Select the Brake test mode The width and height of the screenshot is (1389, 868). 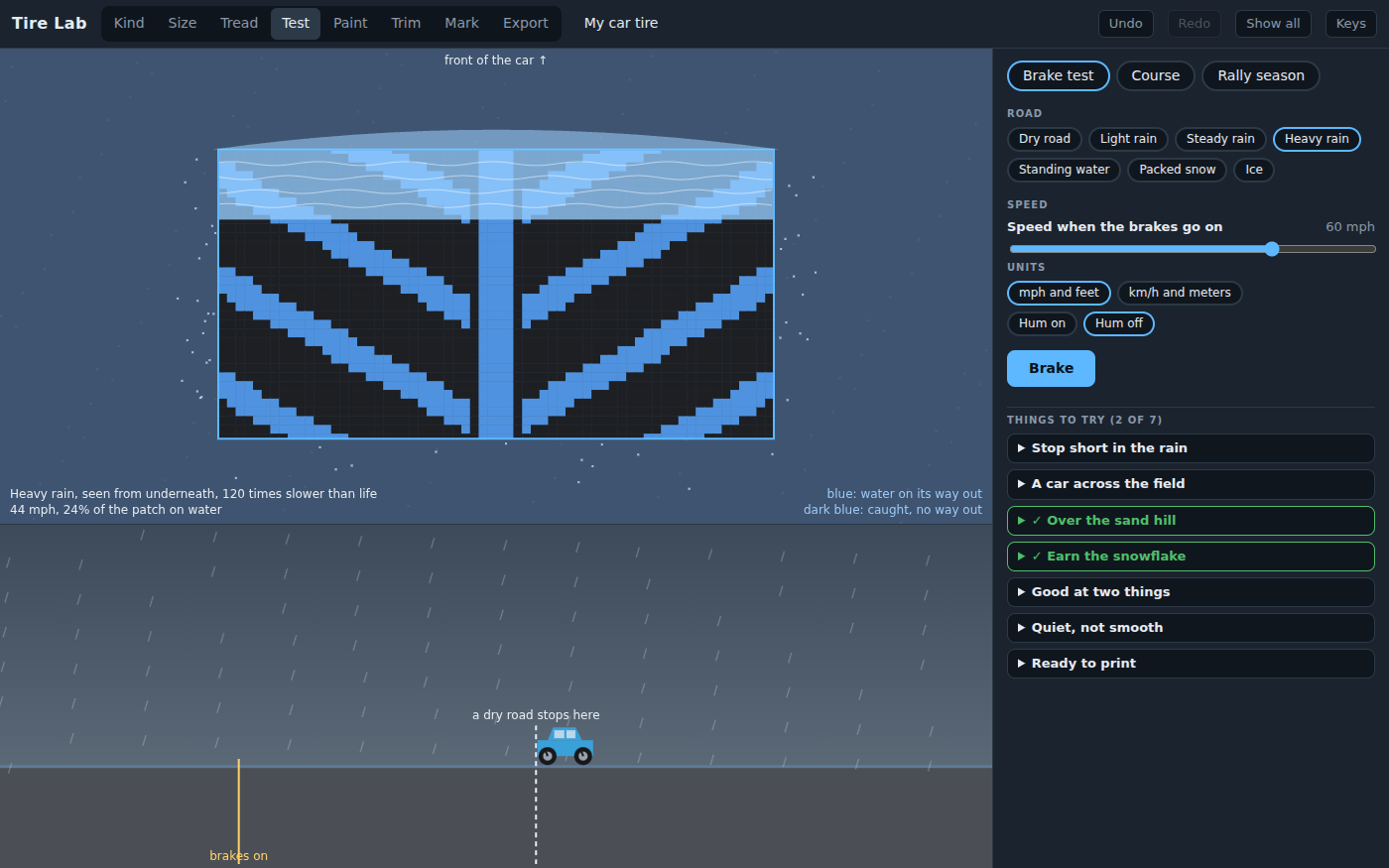(x=1058, y=75)
